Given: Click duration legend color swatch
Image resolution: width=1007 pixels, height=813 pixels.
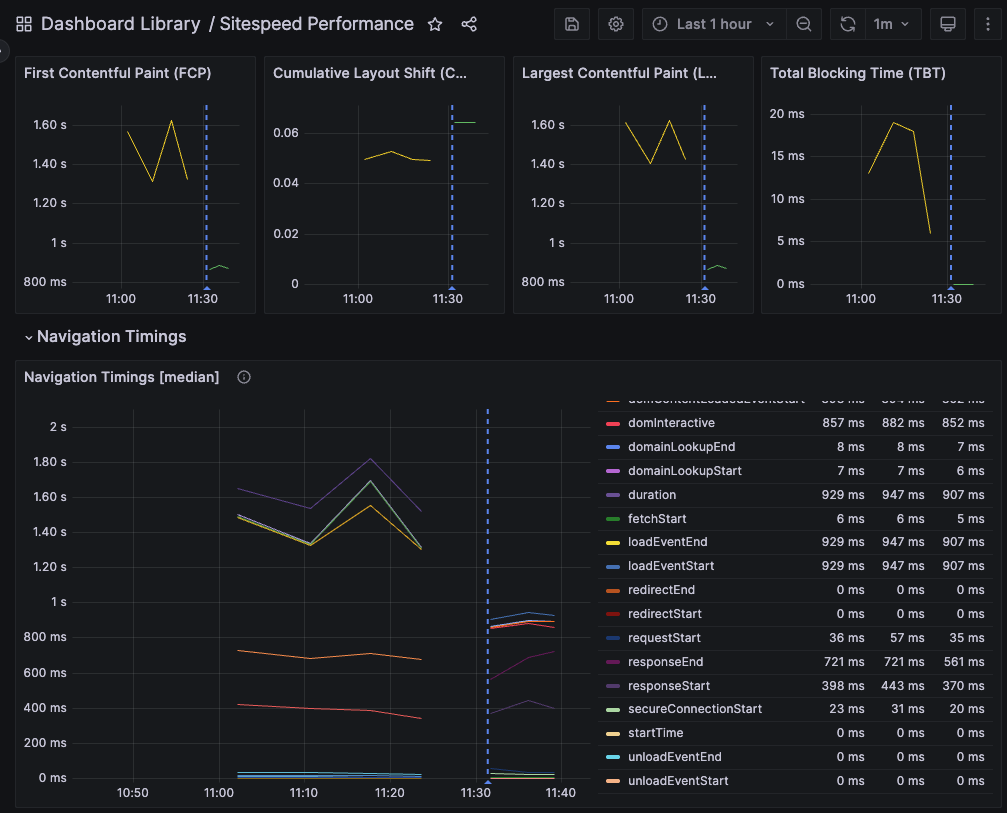Looking at the screenshot, I should click(x=613, y=495).
